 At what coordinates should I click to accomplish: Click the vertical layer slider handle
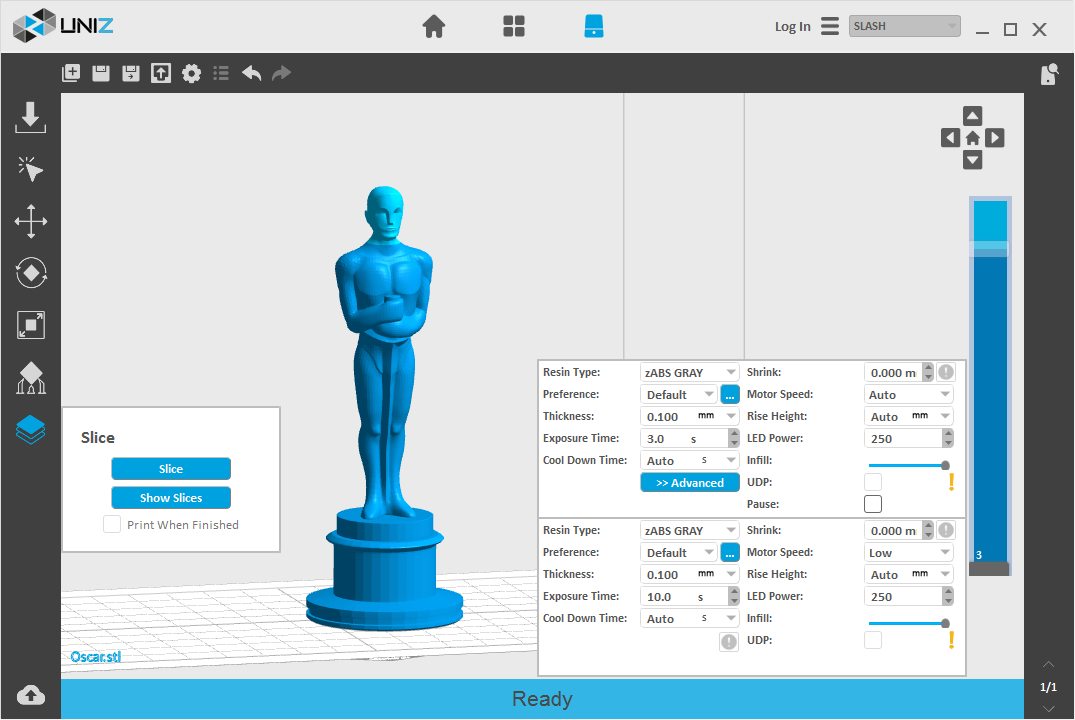pos(989,248)
